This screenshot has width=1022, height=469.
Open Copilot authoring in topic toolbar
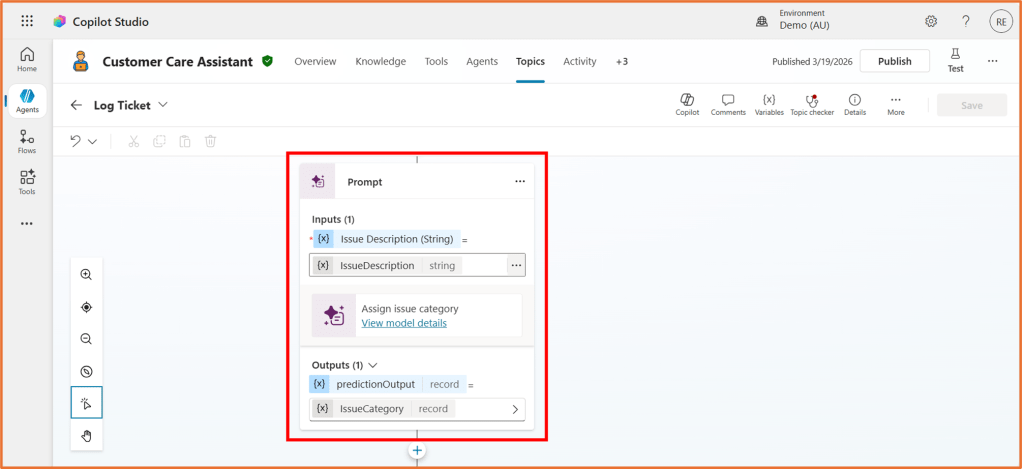[687, 105]
